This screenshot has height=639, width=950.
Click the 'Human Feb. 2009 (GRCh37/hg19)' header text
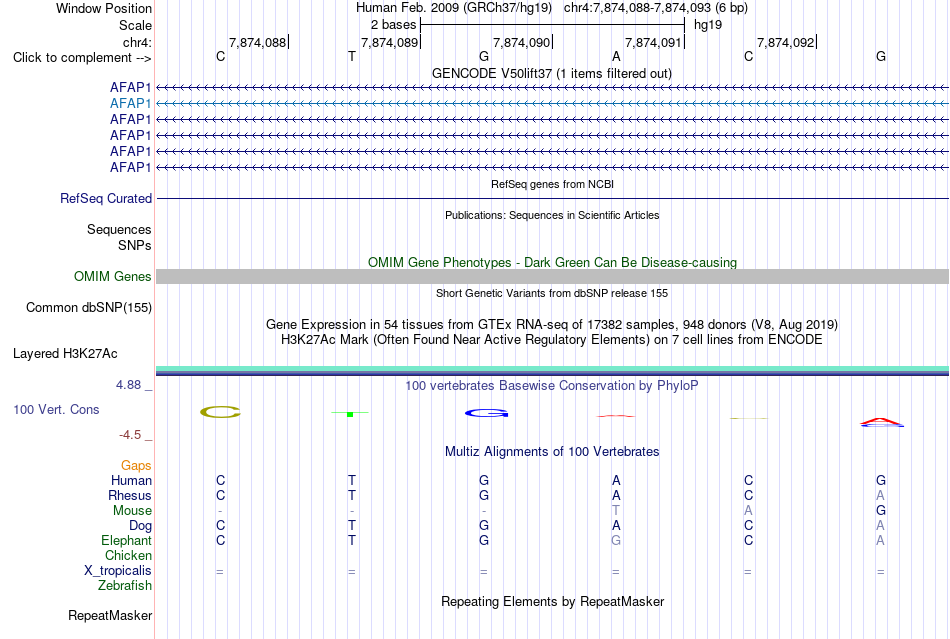coord(454,8)
